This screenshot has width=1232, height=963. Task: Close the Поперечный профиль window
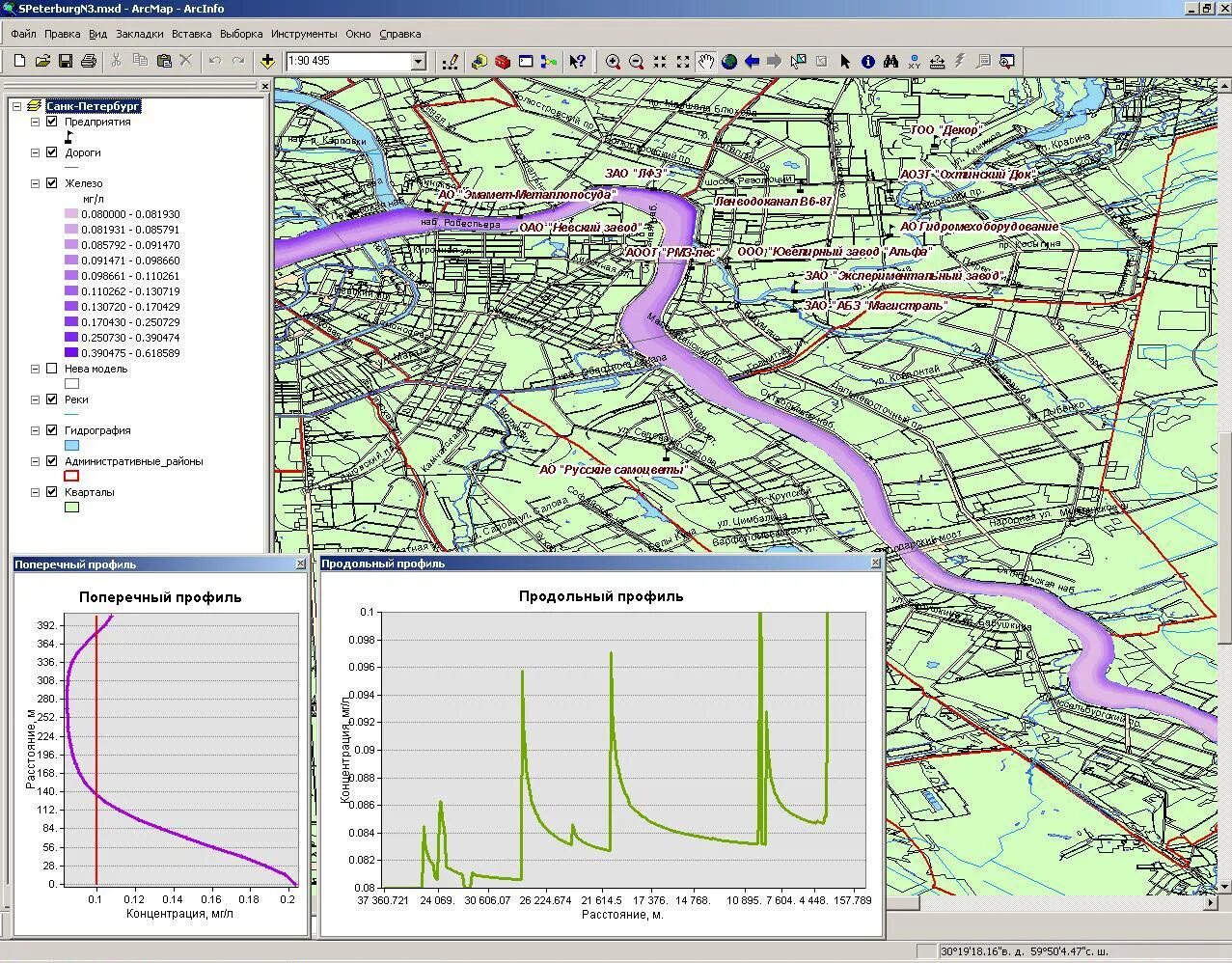303,564
